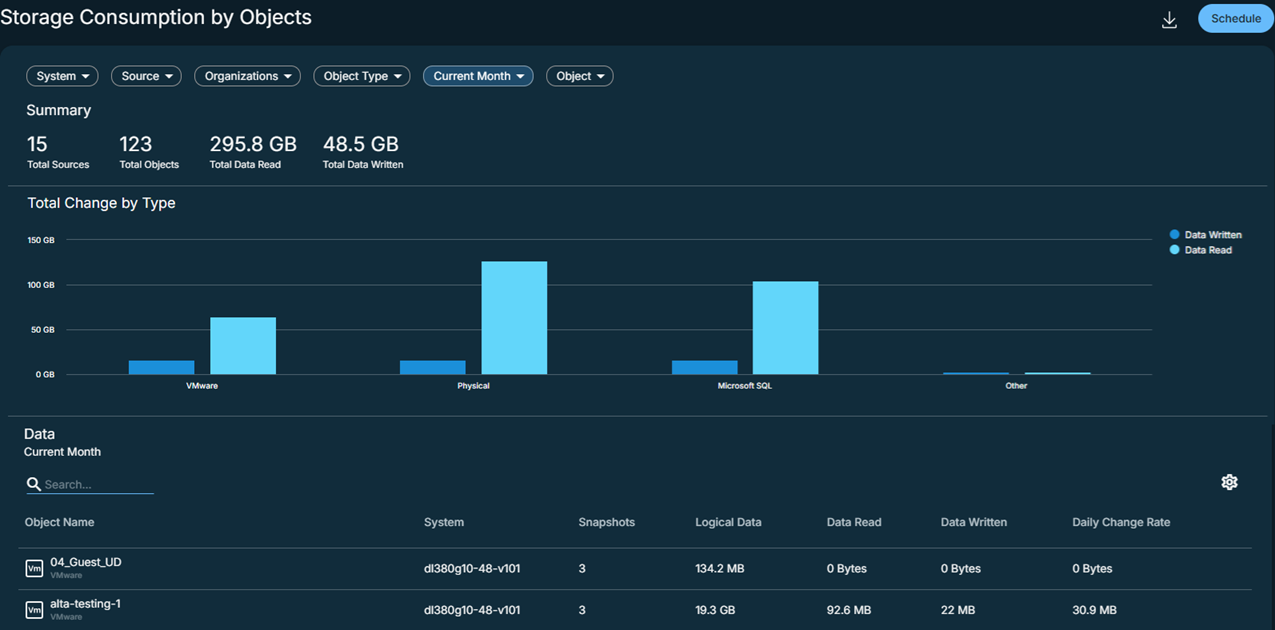Screen dimensions: 1275x630
Task: Click the VM icon beside 04_Guest_UD
Action: 34,568
